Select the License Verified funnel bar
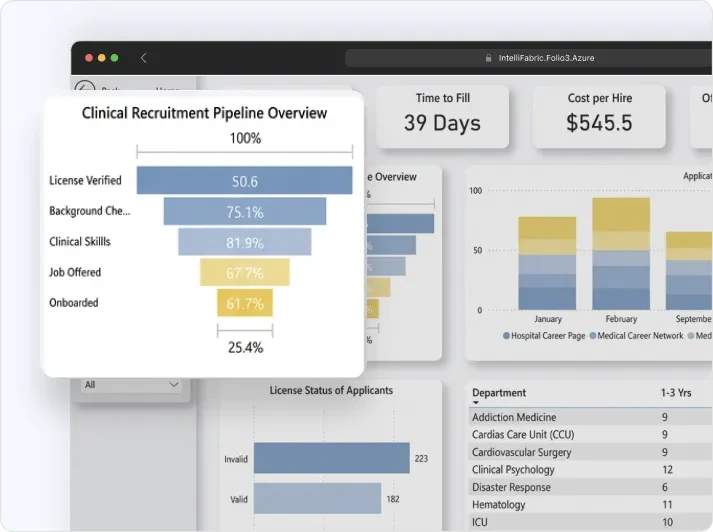 pyautogui.click(x=245, y=180)
